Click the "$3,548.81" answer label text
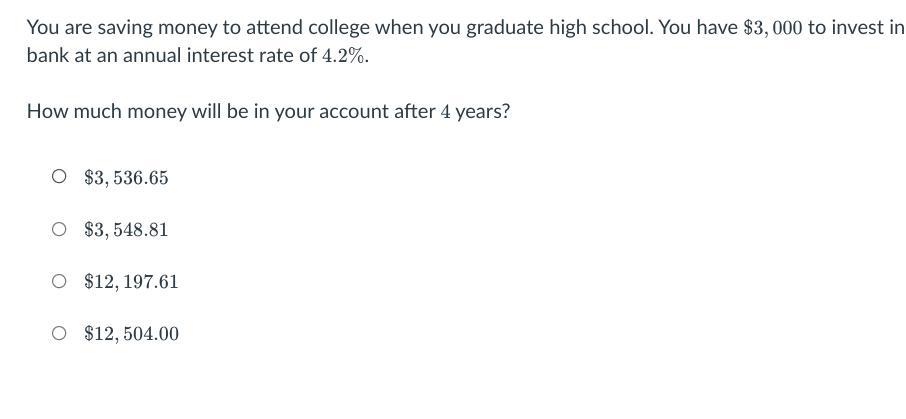Image resolution: width=906 pixels, height=419 pixels. (126, 230)
